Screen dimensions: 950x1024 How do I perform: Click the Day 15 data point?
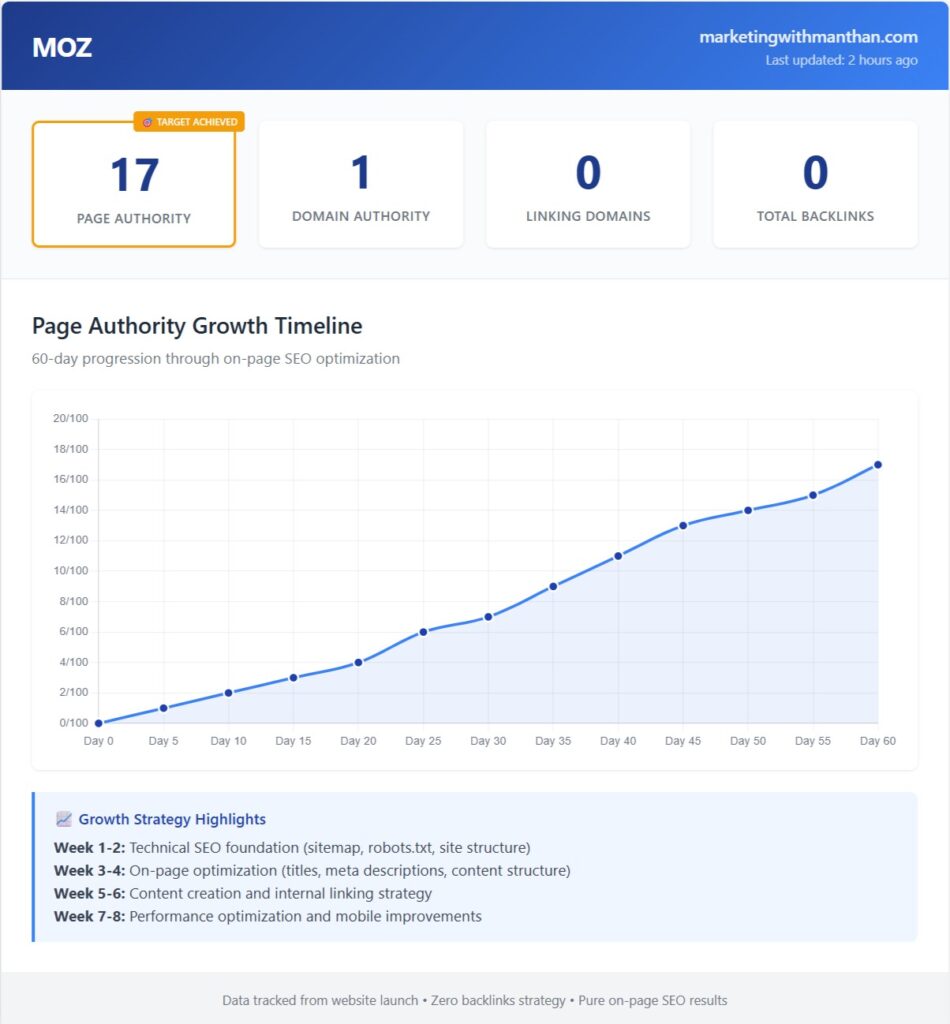pyautogui.click(x=293, y=678)
